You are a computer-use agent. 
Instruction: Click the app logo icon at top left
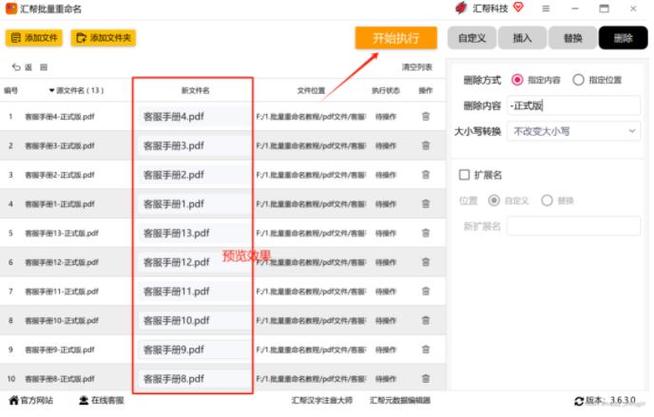click(11, 8)
